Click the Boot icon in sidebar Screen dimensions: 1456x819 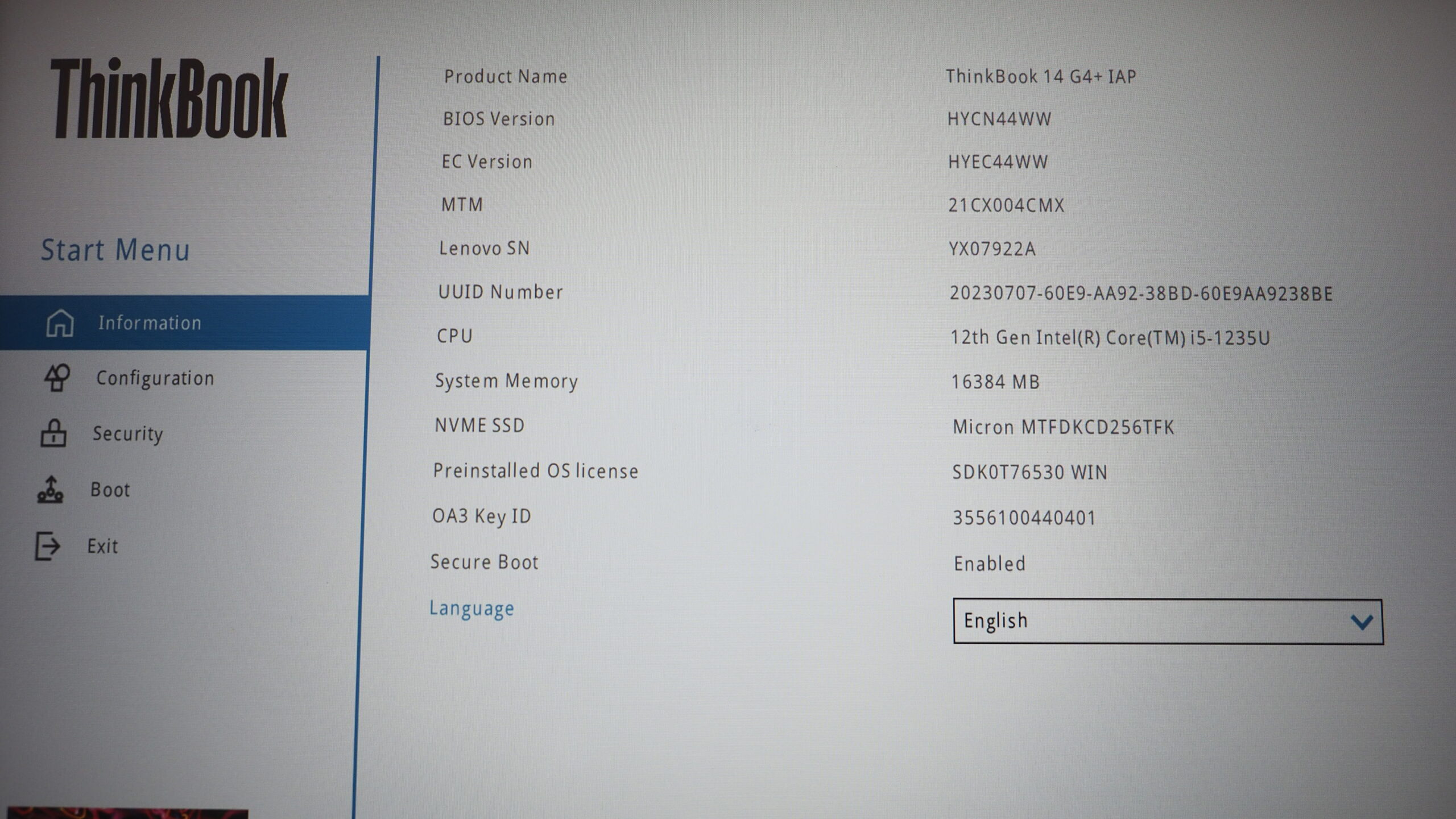pyautogui.click(x=50, y=490)
